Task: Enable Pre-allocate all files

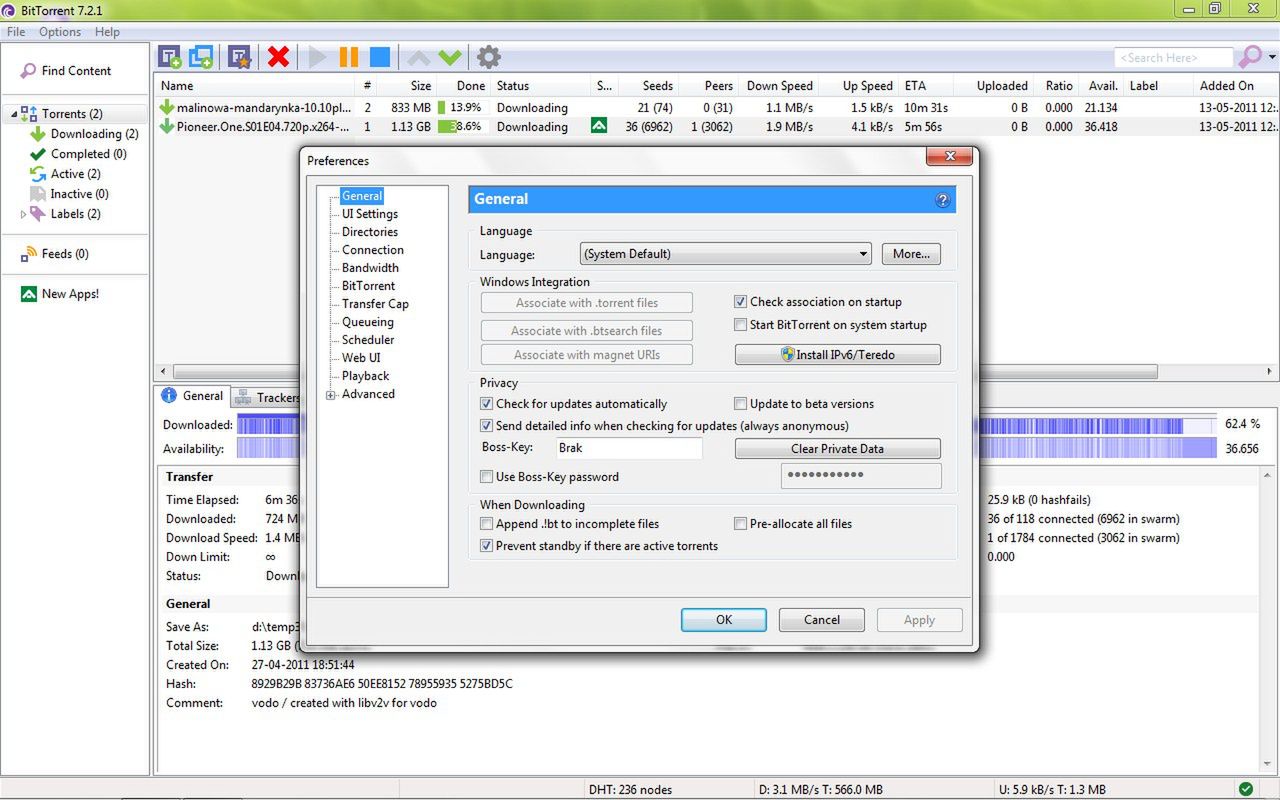Action: coord(741,524)
